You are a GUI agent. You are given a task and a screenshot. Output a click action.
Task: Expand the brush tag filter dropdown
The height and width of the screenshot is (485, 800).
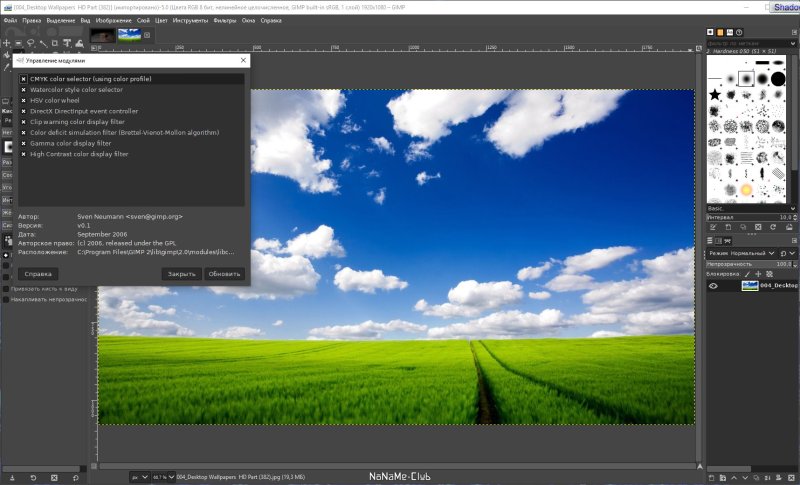(x=792, y=43)
